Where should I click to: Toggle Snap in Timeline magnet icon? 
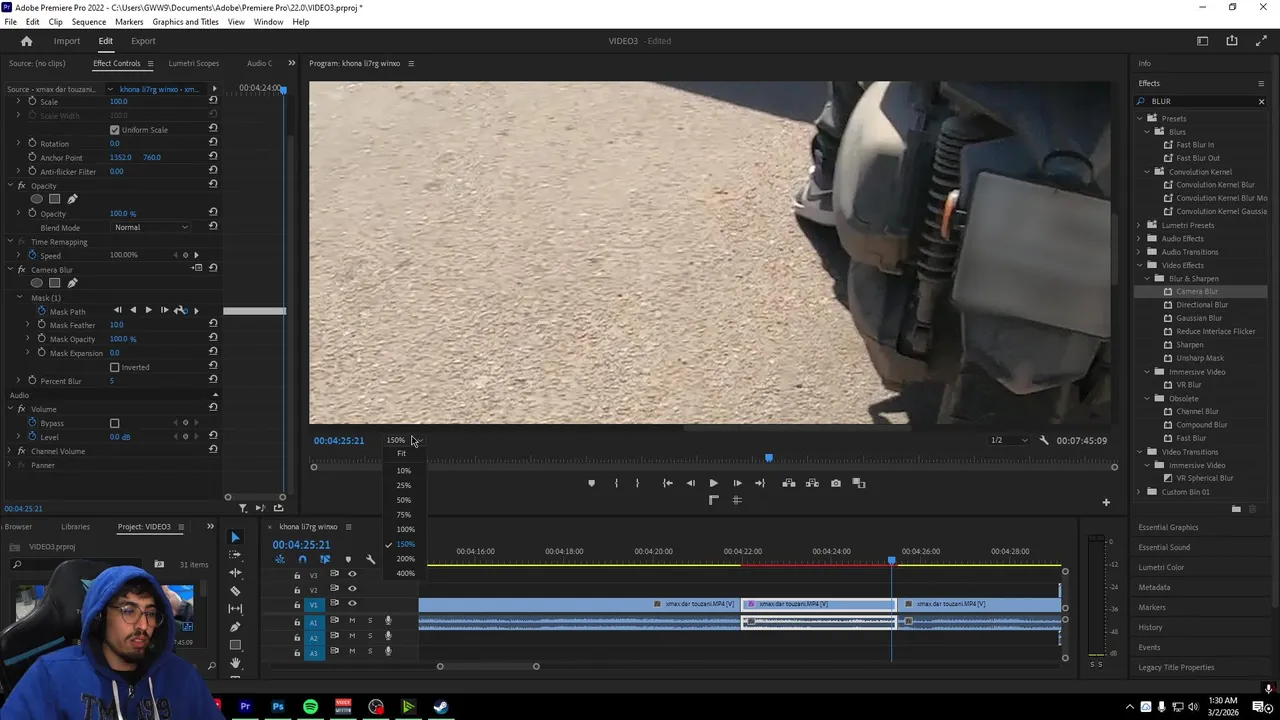(x=302, y=559)
